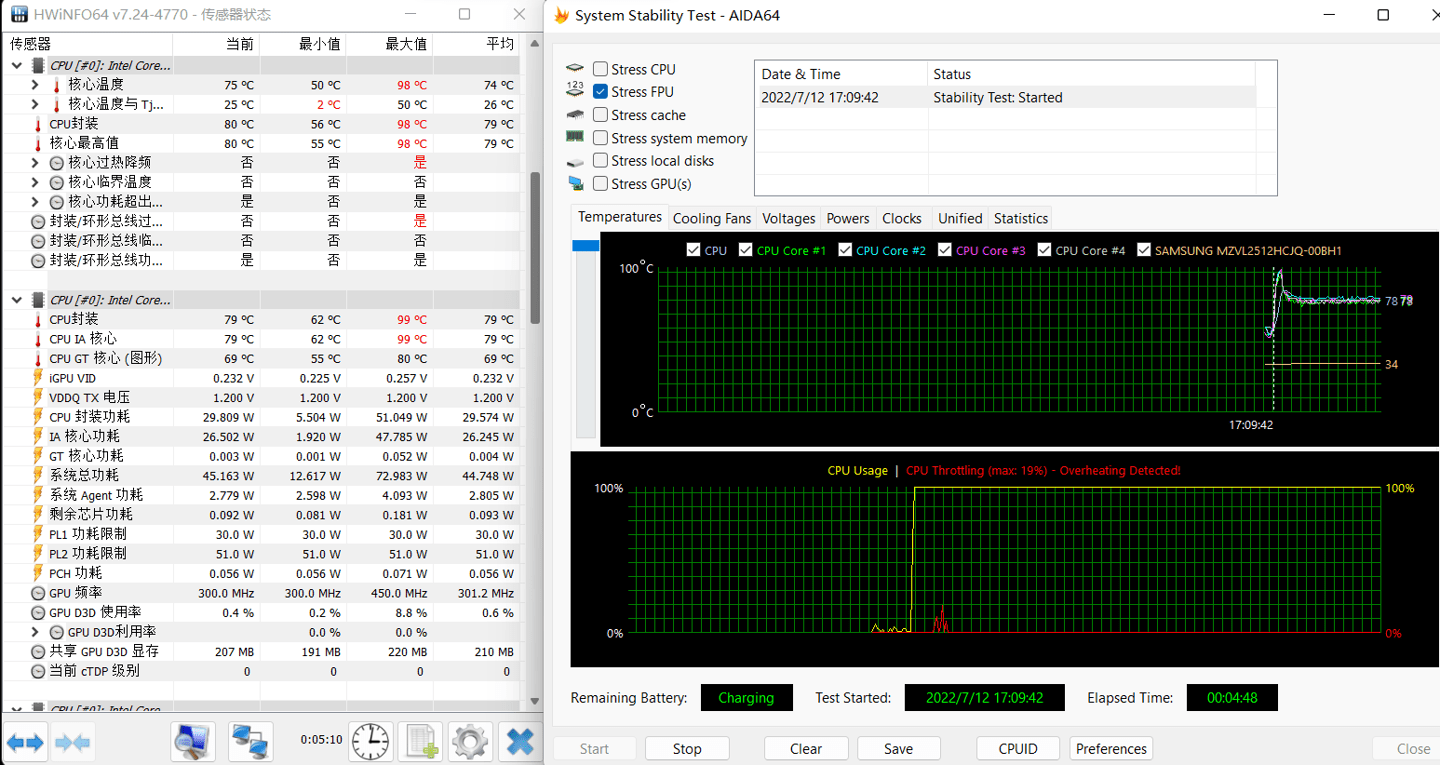Select Stability Test: Started log row
The height and width of the screenshot is (765, 1440).
[1004, 97]
